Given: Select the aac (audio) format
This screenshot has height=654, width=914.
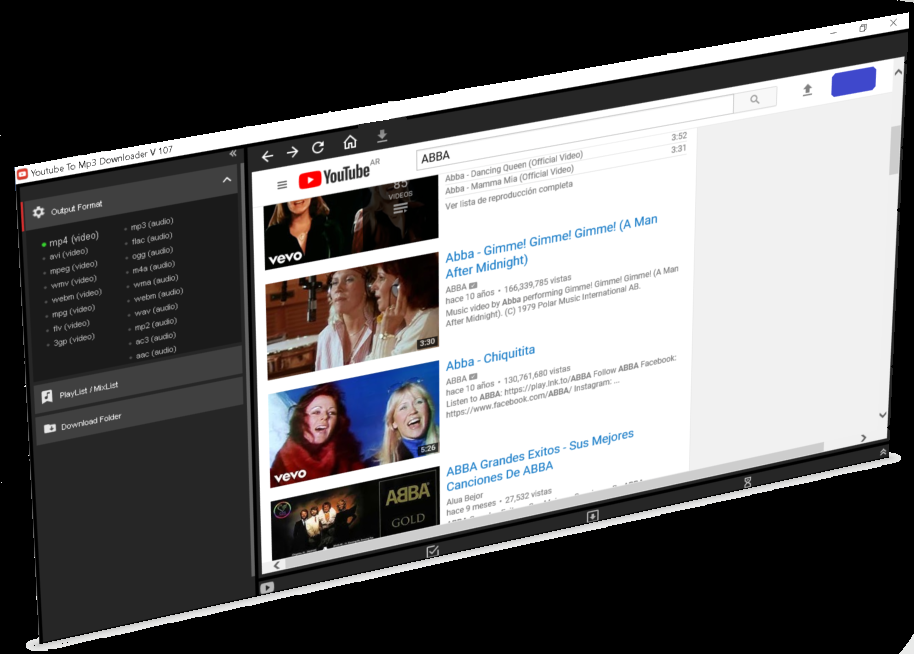Looking at the screenshot, I should coord(156,353).
